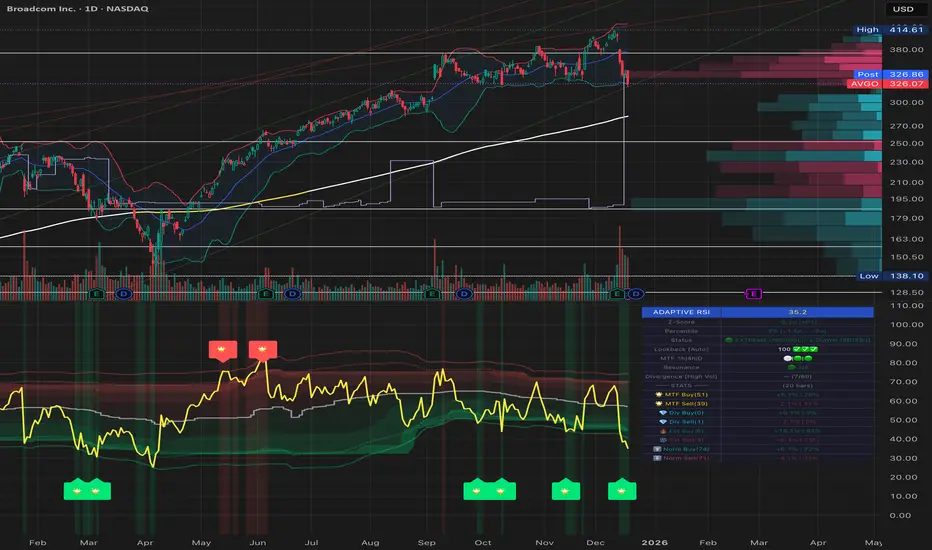Screen dimensions: 932x550
Task: Click the 300.00 price axis label
Action: [x=906, y=102]
